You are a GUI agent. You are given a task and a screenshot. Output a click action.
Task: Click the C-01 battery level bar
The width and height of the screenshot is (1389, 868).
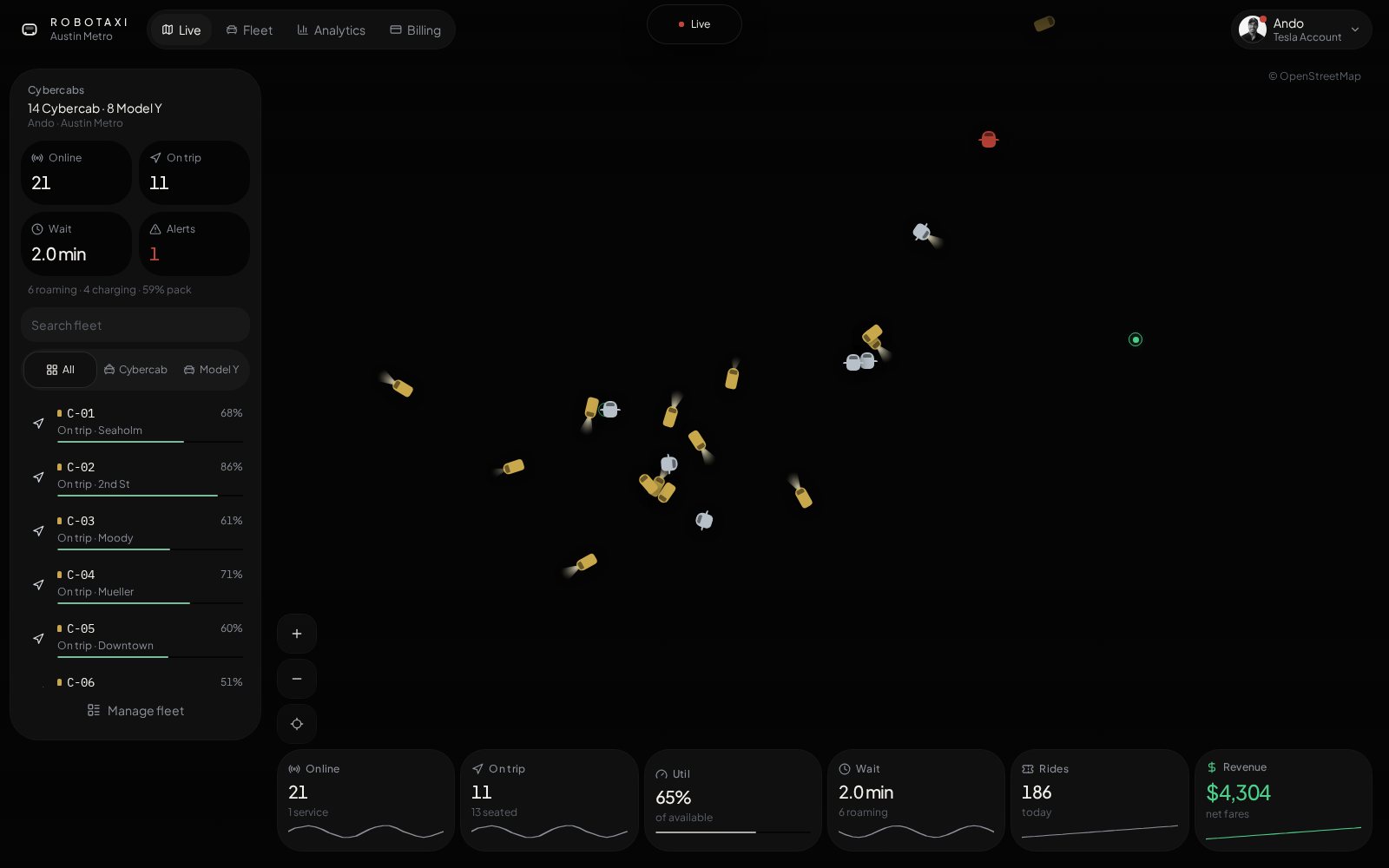pyautogui.click(x=150, y=442)
